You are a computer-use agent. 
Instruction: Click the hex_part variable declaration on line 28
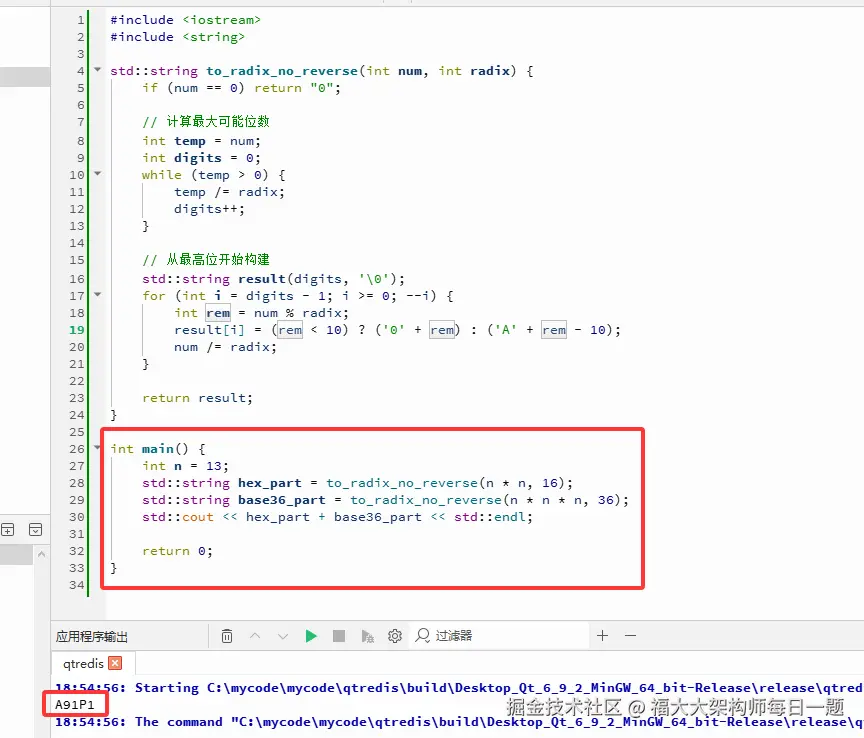[x=269, y=483]
